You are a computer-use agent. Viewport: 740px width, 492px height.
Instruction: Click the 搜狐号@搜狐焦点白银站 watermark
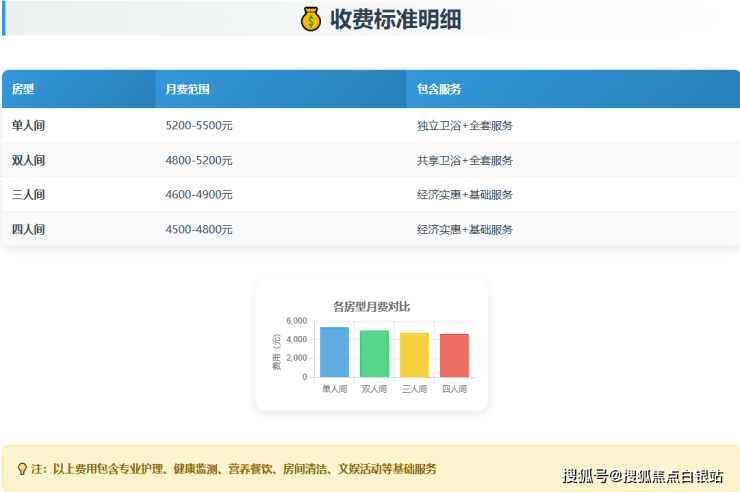coord(642,476)
